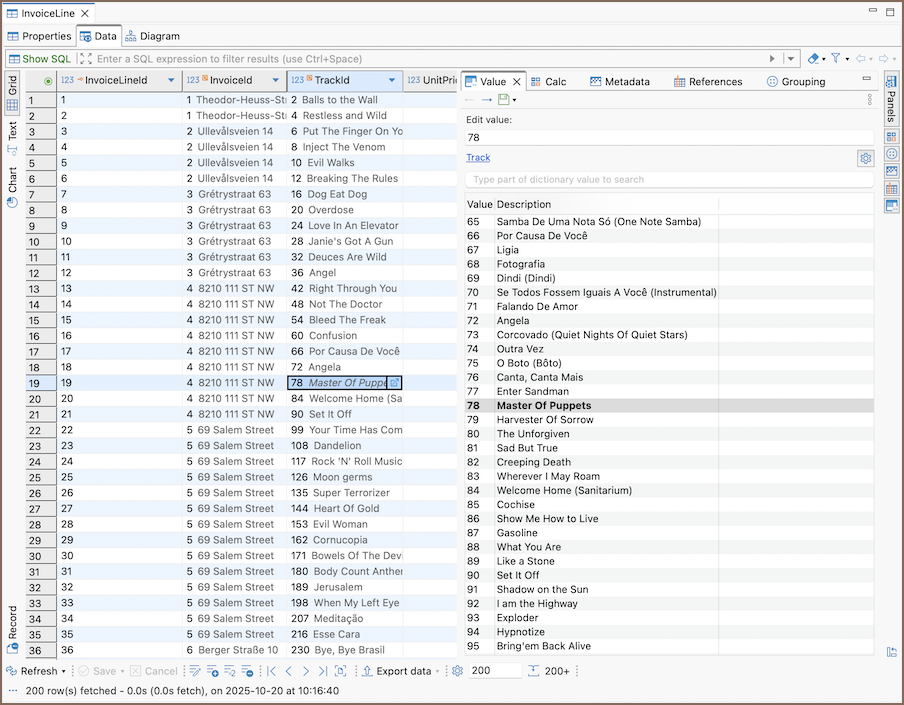This screenshot has width=904, height=705.
Task: Open the dictionary settings gear icon
Action: [866, 158]
